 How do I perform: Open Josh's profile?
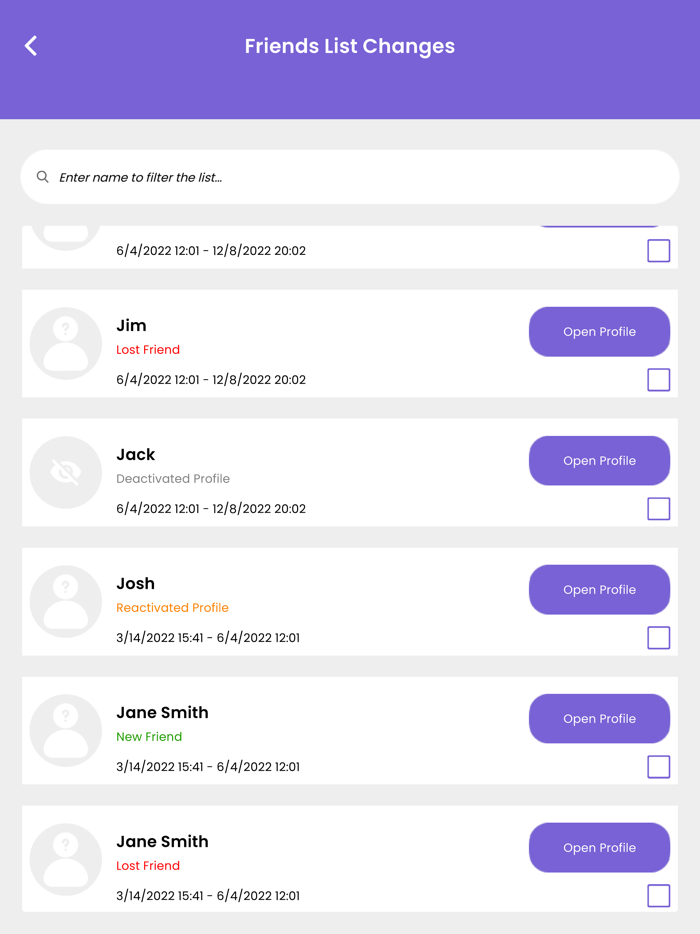click(599, 589)
